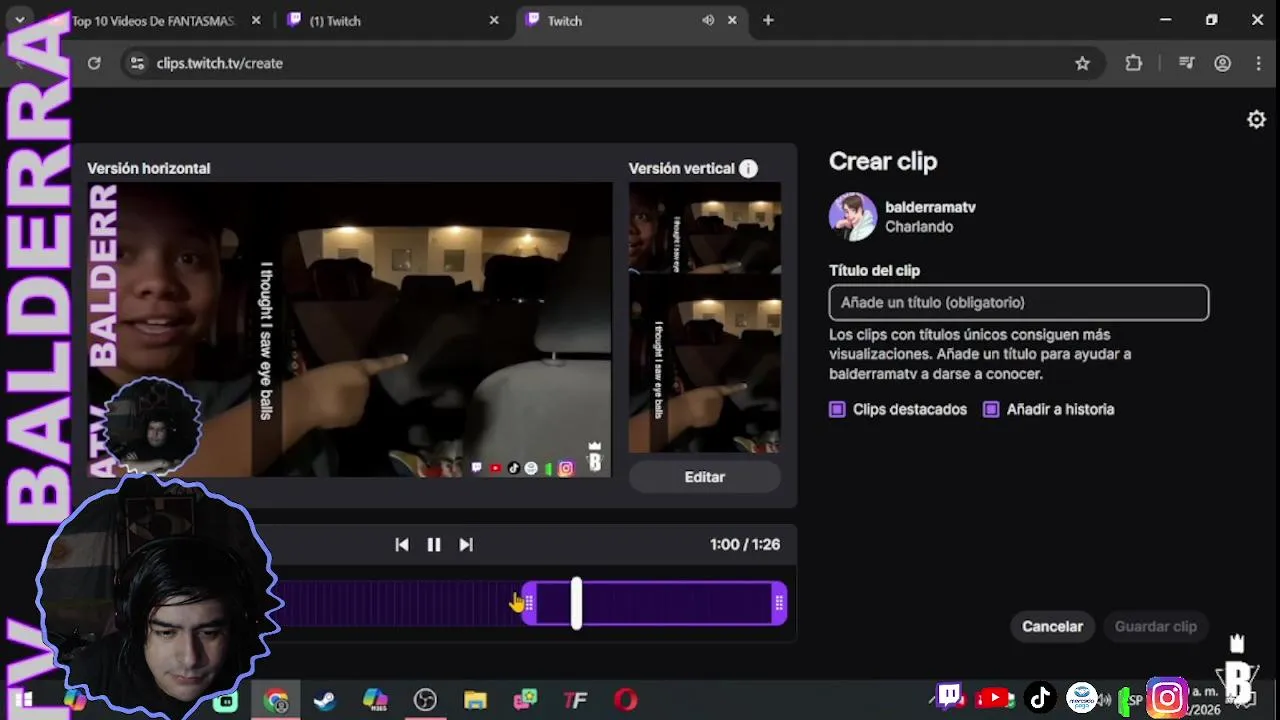1280x720 pixels.
Task: Show the Versión vertical info tooltip
Action: (748, 168)
